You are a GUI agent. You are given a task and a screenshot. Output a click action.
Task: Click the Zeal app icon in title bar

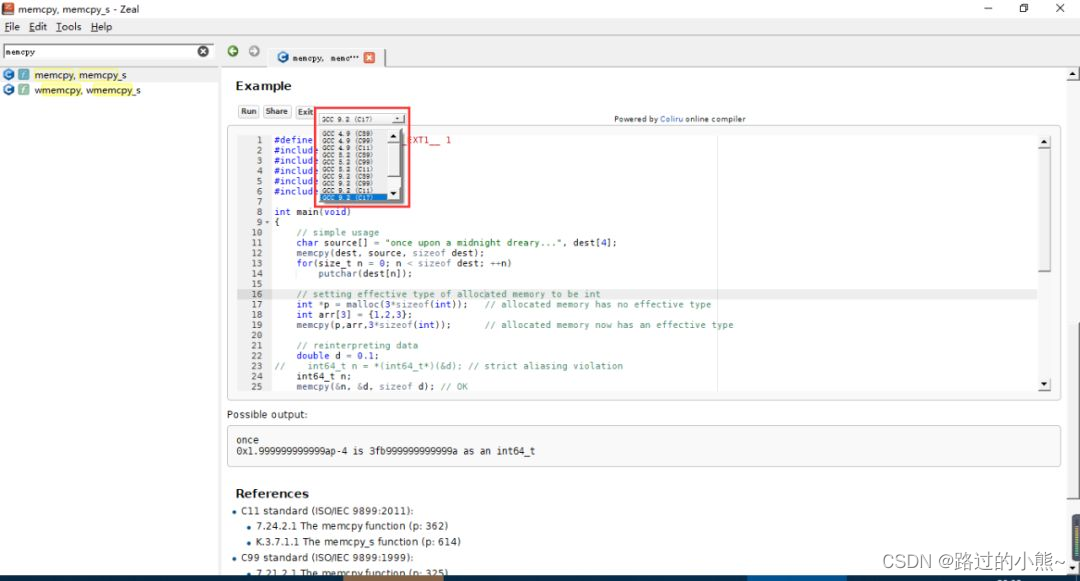(8, 8)
